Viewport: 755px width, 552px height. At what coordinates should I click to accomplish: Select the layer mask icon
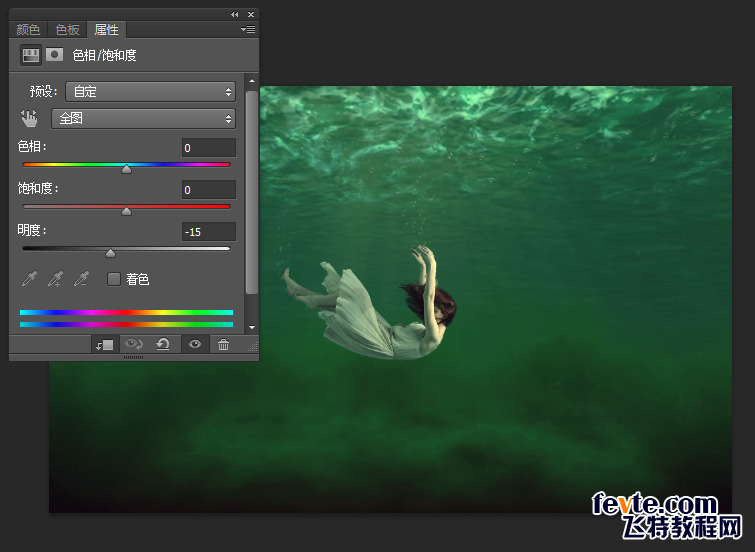pyautogui.click(x=54, y=55)
